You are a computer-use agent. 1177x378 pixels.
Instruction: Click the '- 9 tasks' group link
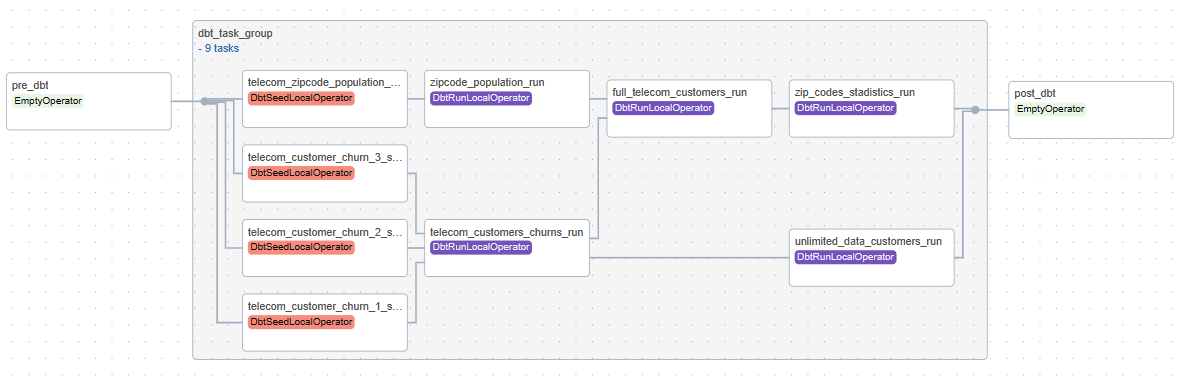pos(218,49)
